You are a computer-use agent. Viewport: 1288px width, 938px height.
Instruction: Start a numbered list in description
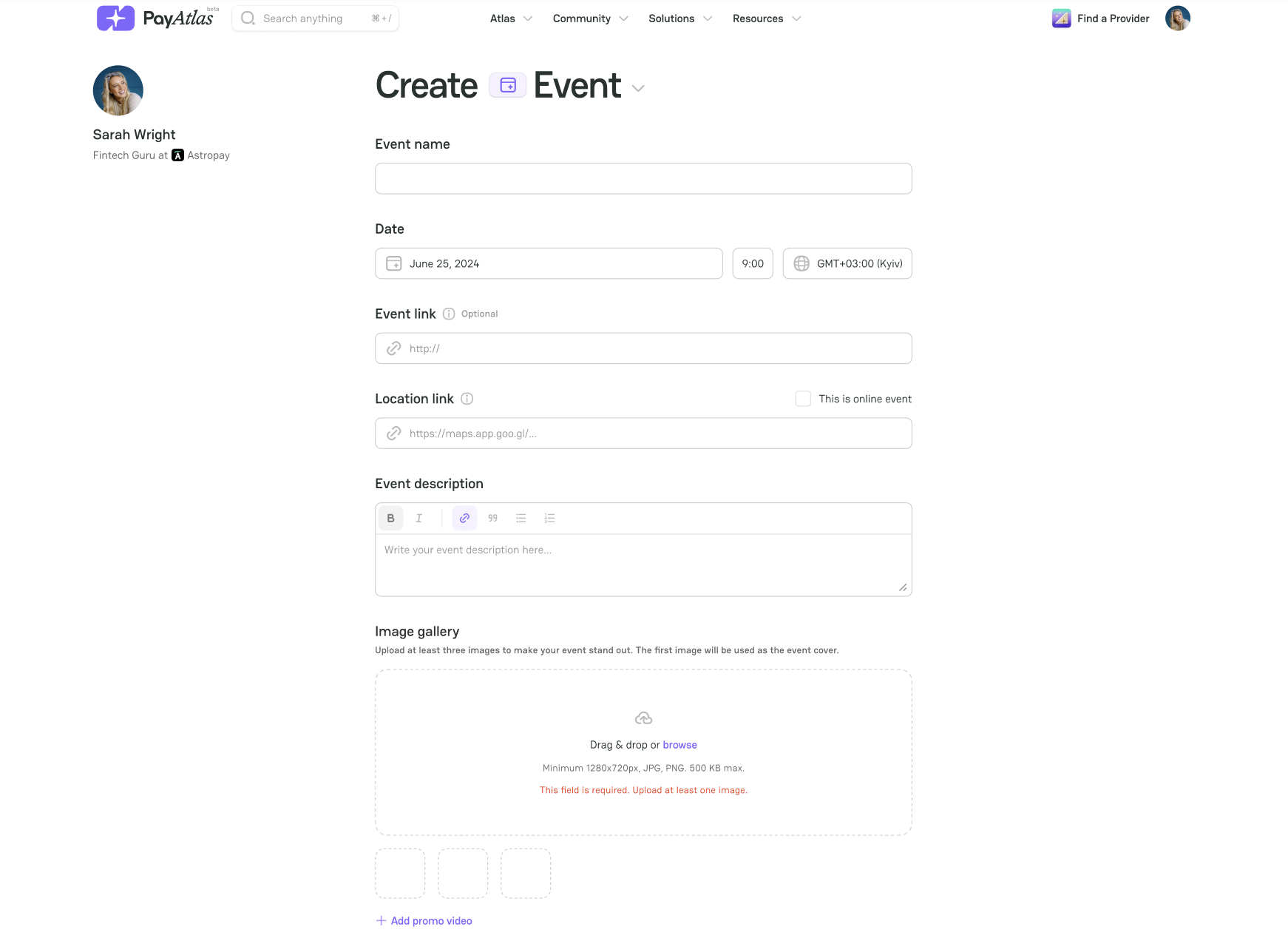pos(549,519)
